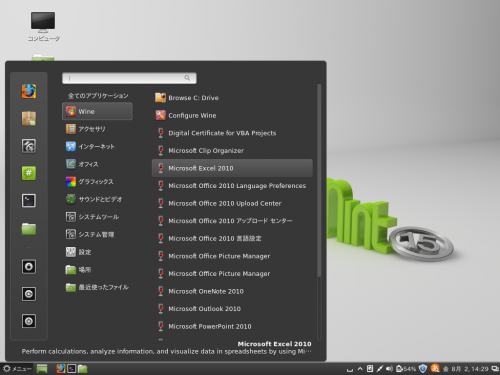Expand the tray up-arrow icon
Viewport: 500px width, 375px height.
(x=360, y=369)
